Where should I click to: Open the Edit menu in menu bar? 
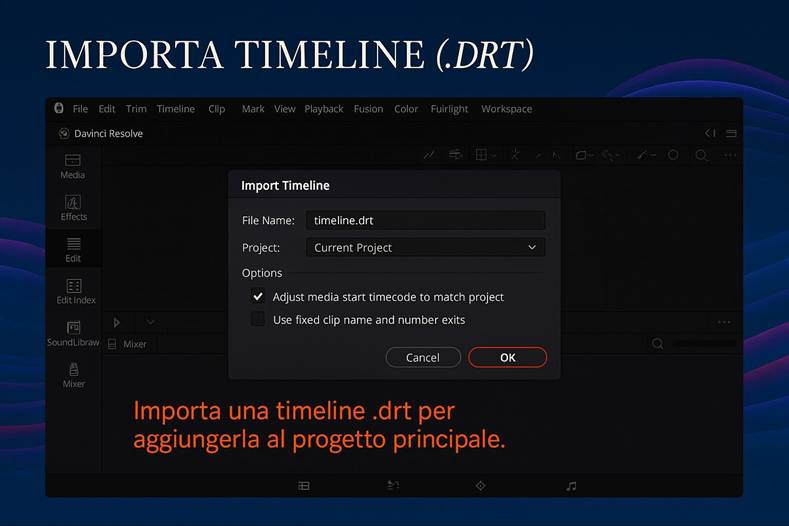(107, 109)
